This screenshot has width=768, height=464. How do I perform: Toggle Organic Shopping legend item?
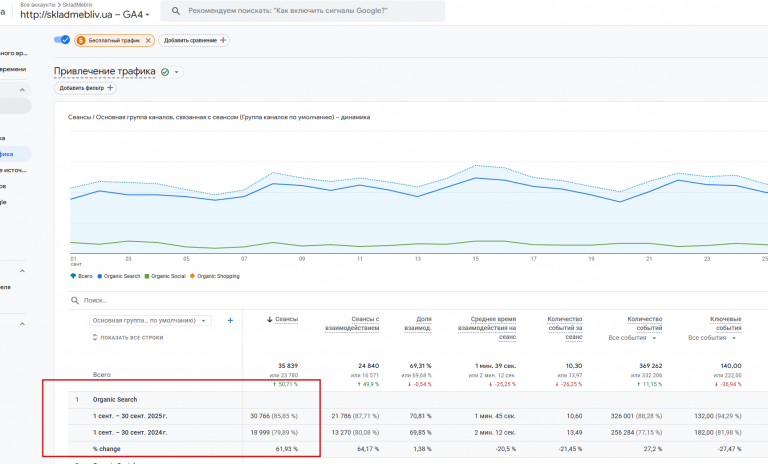click(x=215, y=276)
